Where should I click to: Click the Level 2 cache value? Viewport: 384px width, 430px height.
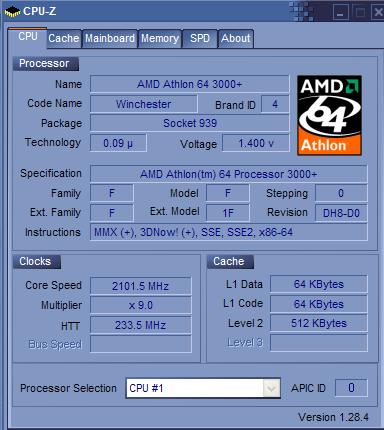coord(319,323)
